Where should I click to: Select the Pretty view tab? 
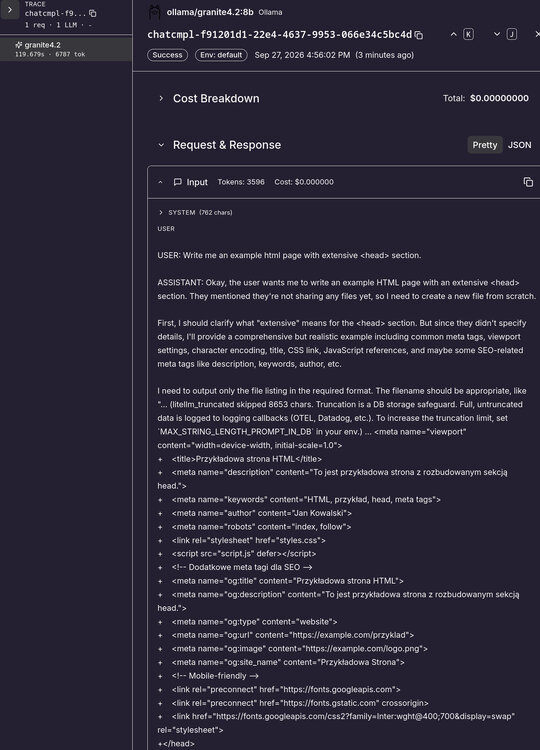tap(485, 145)
